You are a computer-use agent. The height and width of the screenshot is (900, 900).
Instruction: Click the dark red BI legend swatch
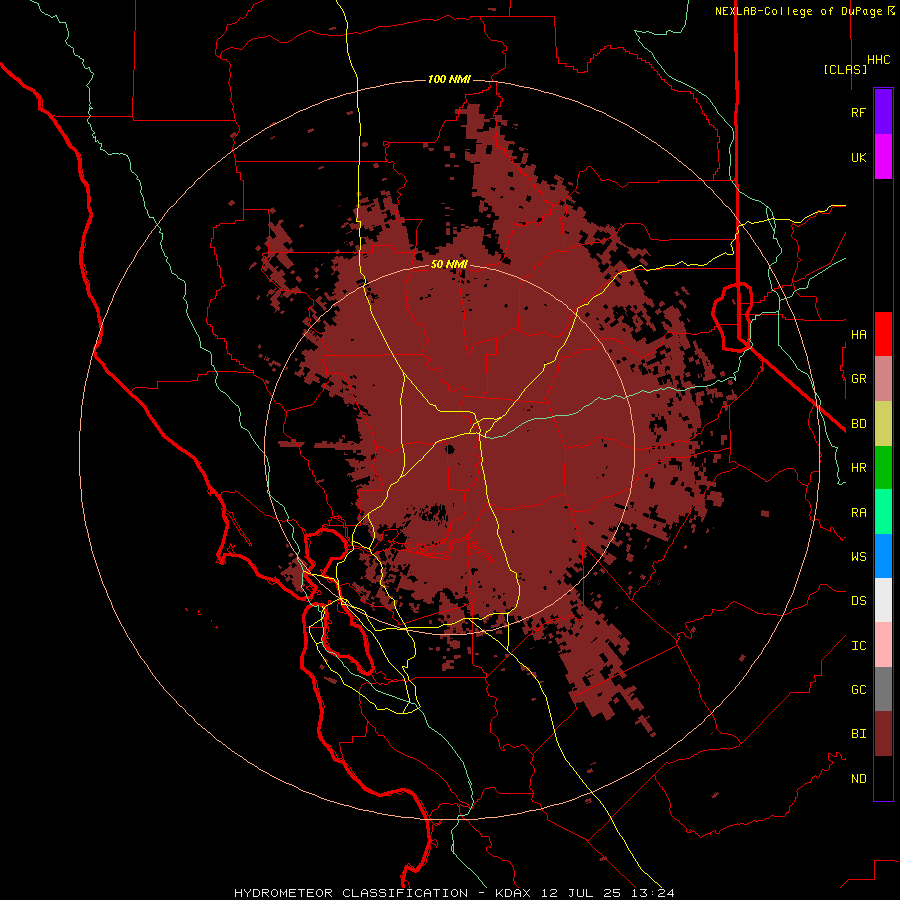tap(883, 734)
